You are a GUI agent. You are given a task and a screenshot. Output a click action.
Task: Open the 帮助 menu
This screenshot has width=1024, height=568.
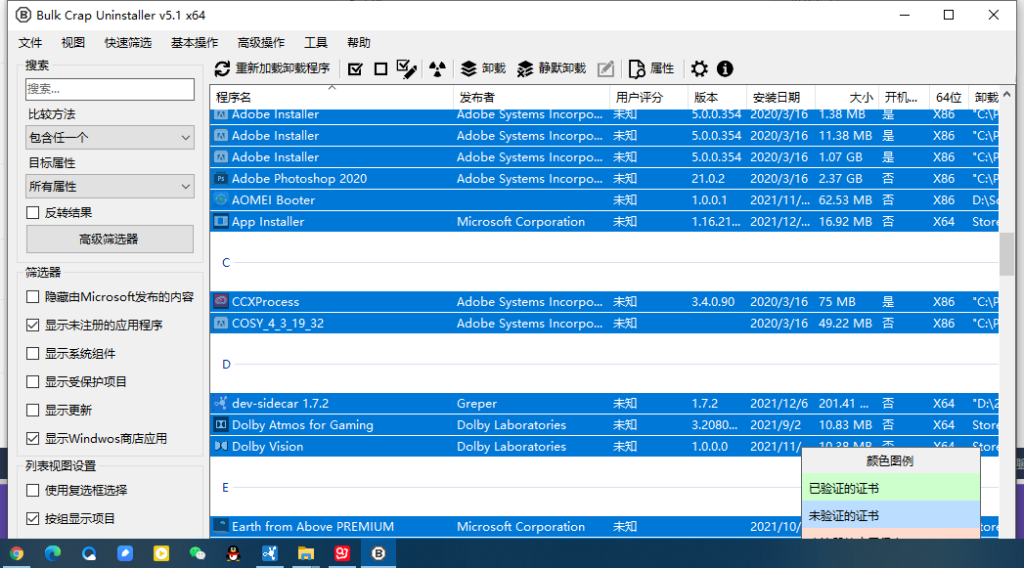pyautogui.click(x=359, y=43)
